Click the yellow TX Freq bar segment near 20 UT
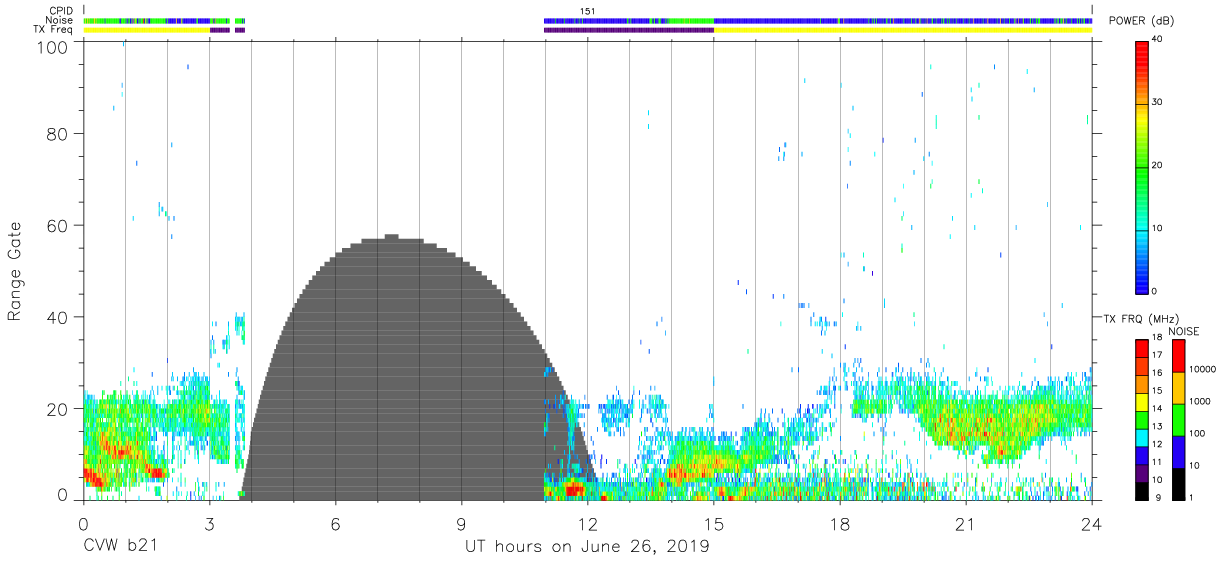Screen dimensions: 1228x567 (x=903, y=30)
